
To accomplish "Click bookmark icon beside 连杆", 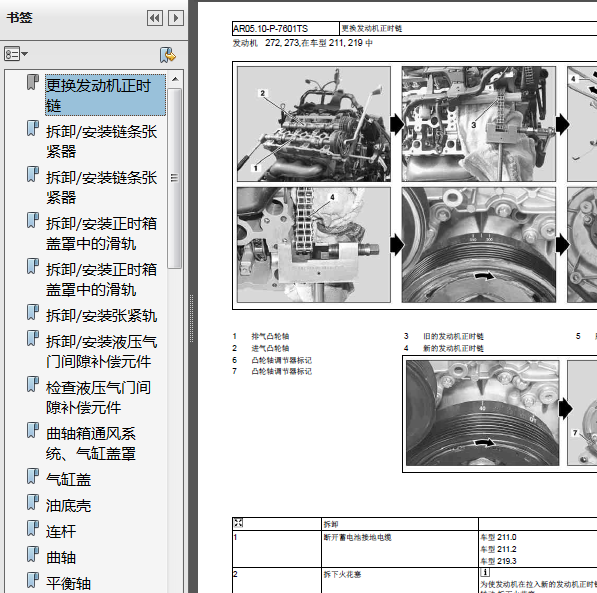I will point(33,528).
